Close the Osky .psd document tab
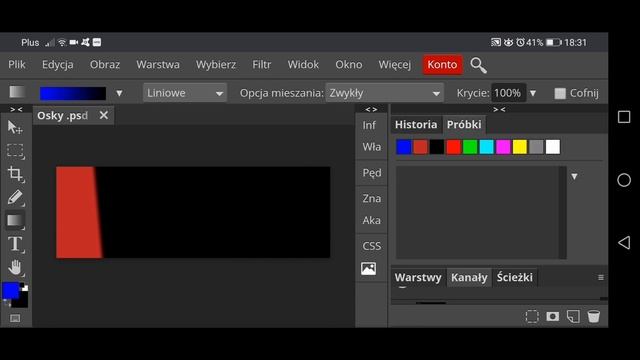Viewport: 640px width, 360px height. [104, 116]
